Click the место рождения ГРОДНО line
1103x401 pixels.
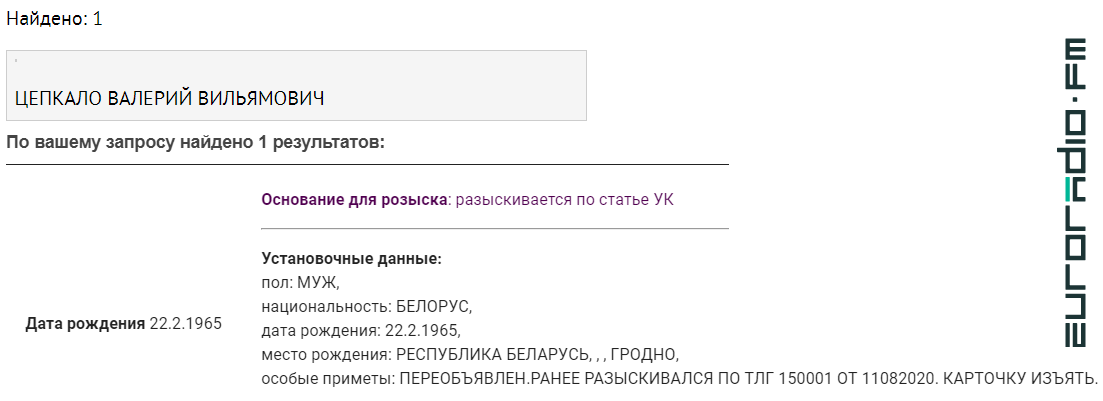(469, 355)
